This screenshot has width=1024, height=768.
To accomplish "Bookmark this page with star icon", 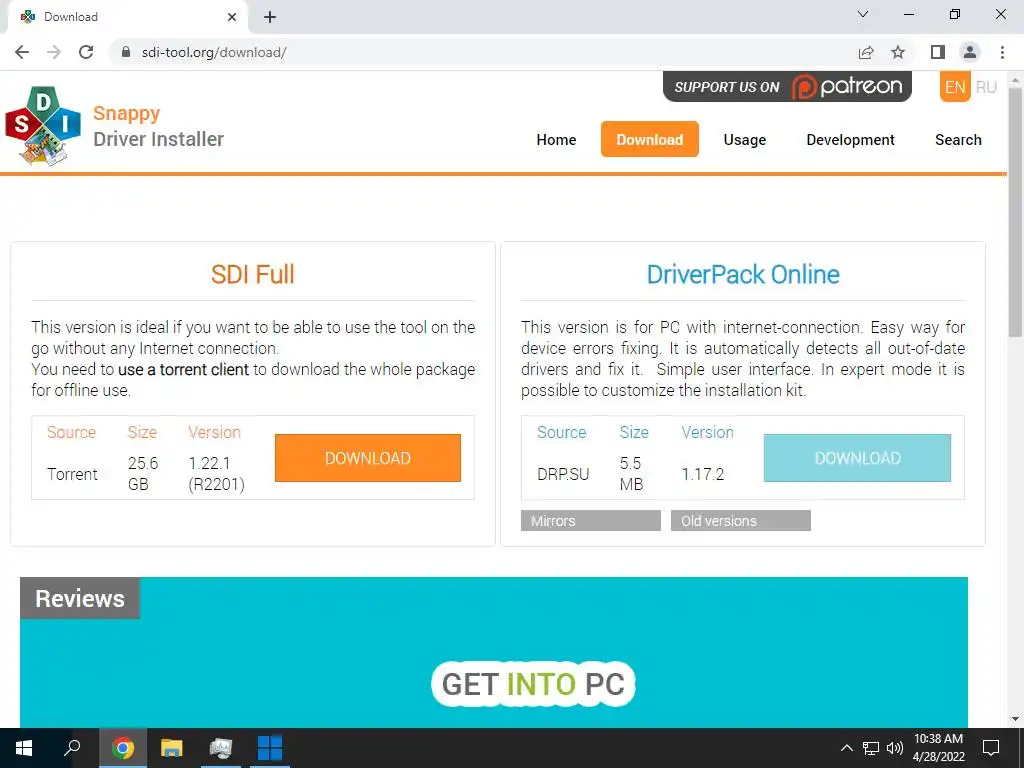I will pyautogui.click(x=898, y=52).
